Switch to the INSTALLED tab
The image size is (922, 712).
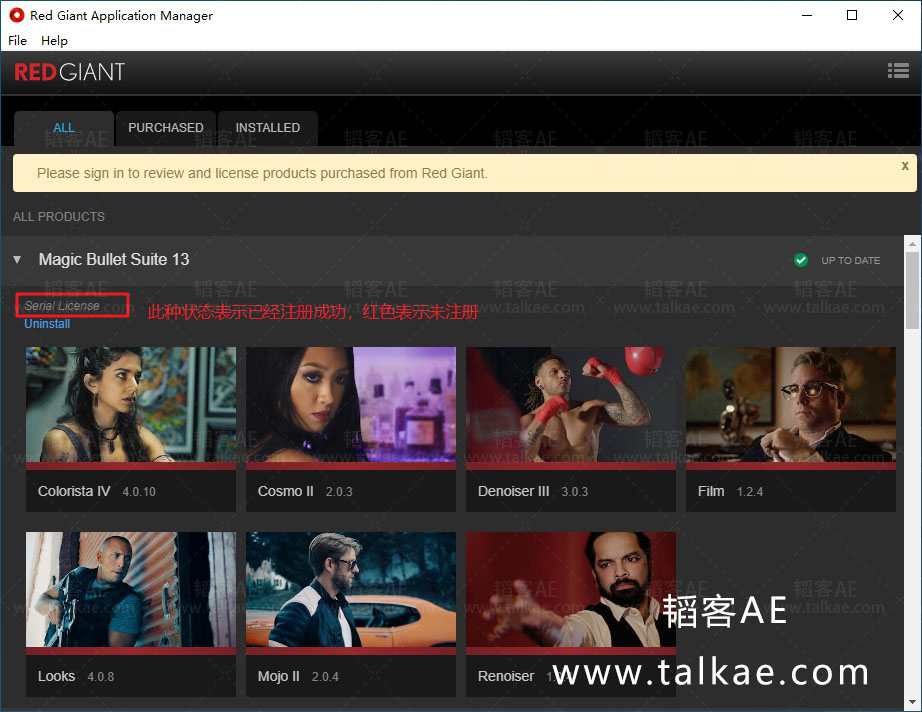pos(268,128)
